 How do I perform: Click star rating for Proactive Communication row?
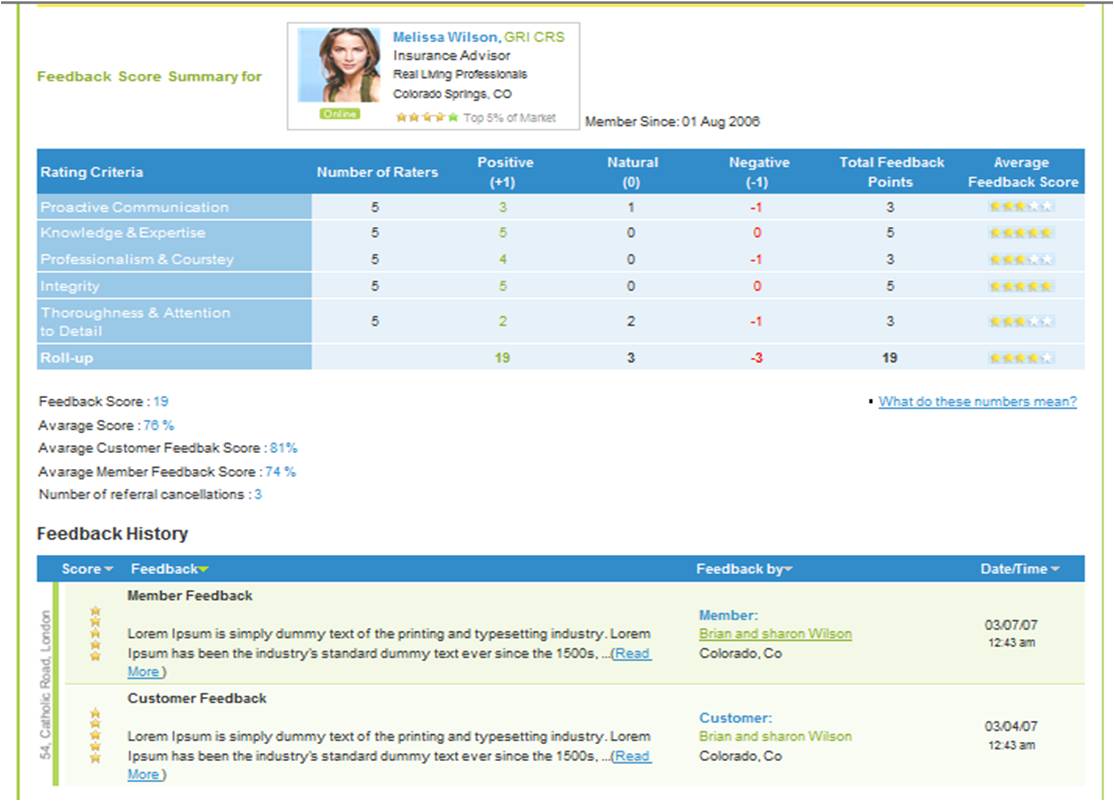click(x=1021, y=207)
